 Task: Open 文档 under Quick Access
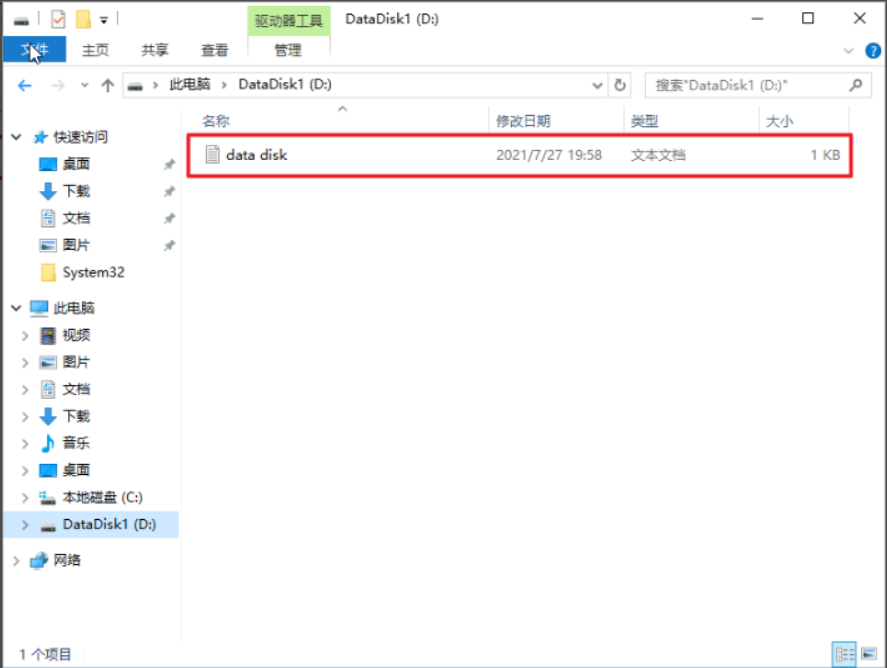(76, 218)
